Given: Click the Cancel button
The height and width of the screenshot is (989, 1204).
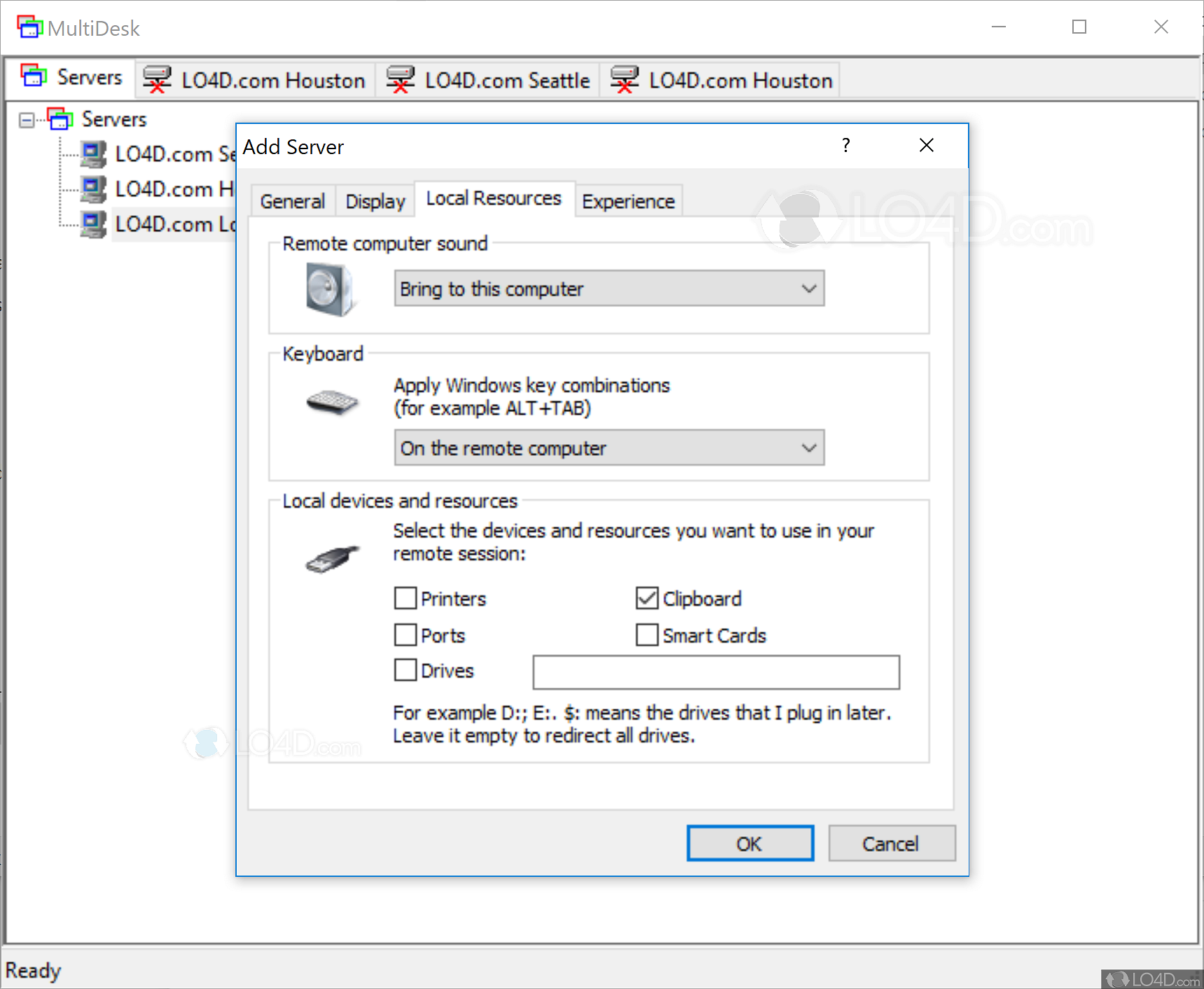Looking at the screenshot, I should (x=891, y=843).
